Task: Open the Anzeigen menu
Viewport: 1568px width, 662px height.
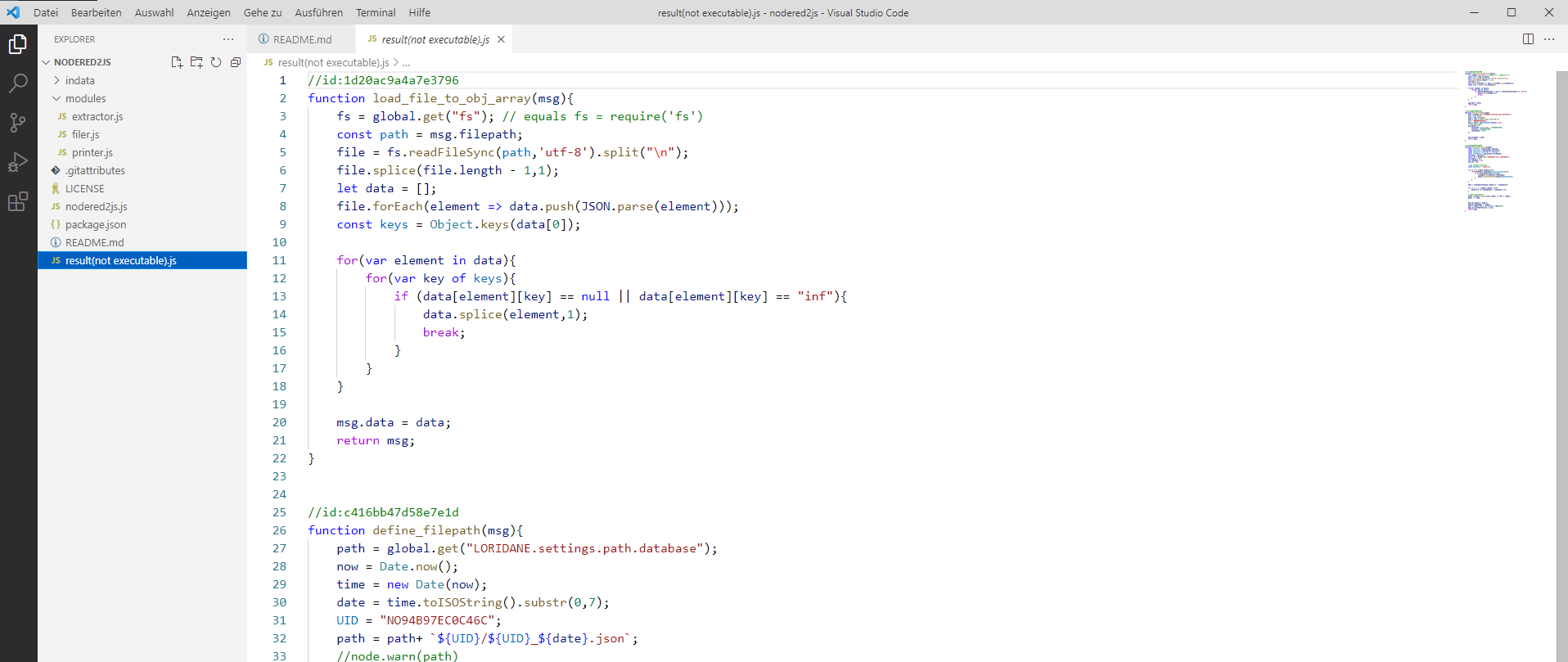Action: [x=209, y=12]
